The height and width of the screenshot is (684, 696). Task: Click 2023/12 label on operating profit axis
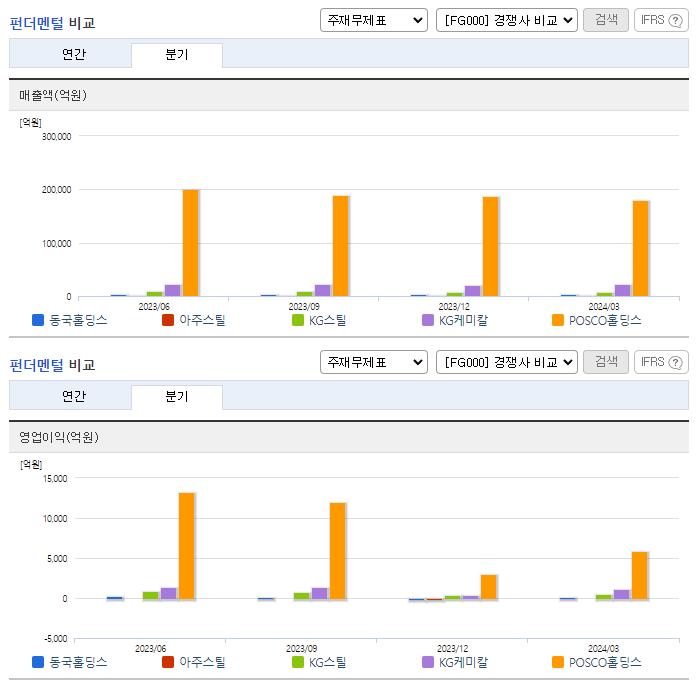click(x=452, y=648)
